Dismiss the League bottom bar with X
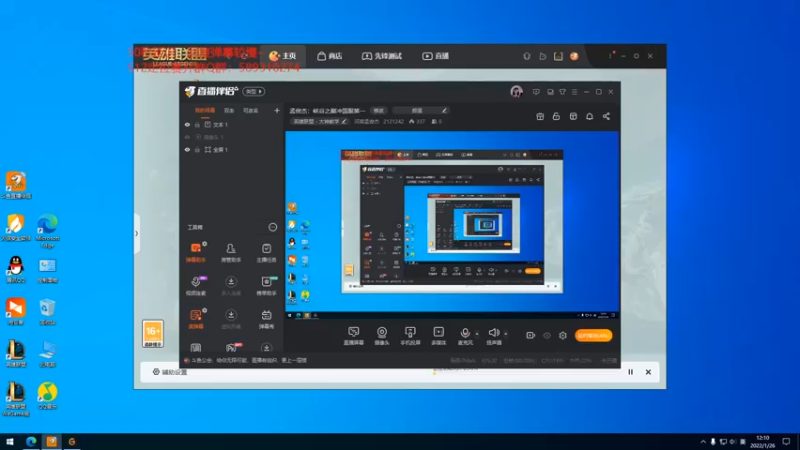Screen dimensions: 800x450 (x=648, y=372)
